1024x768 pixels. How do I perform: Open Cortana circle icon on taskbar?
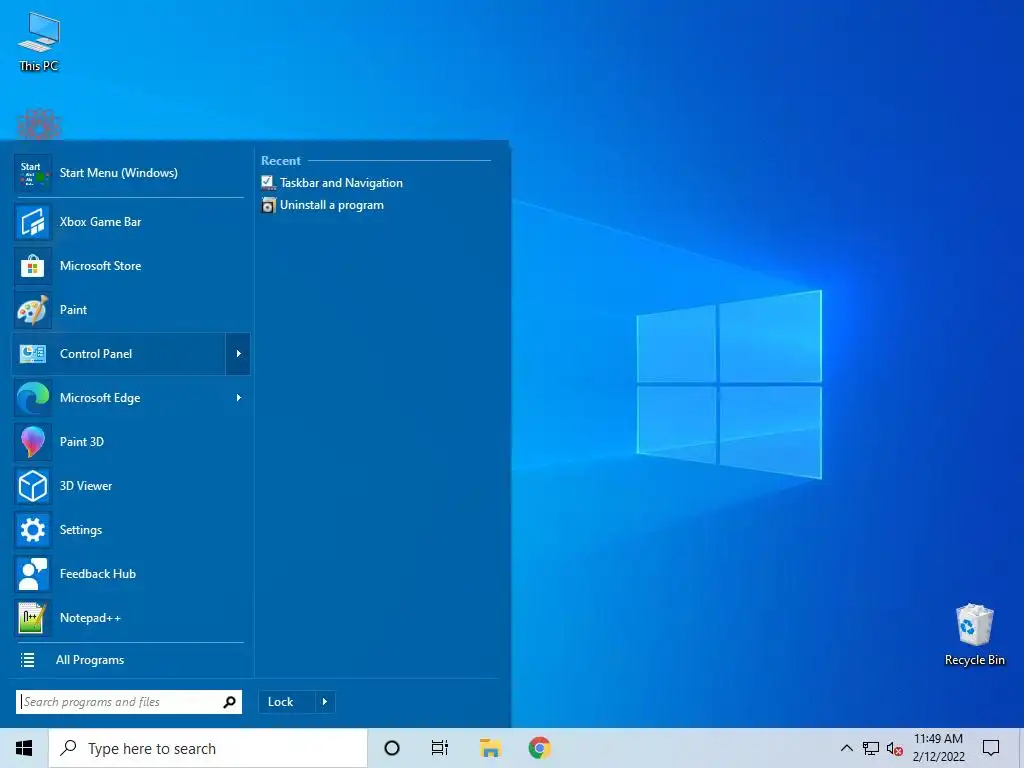point(392,748)
